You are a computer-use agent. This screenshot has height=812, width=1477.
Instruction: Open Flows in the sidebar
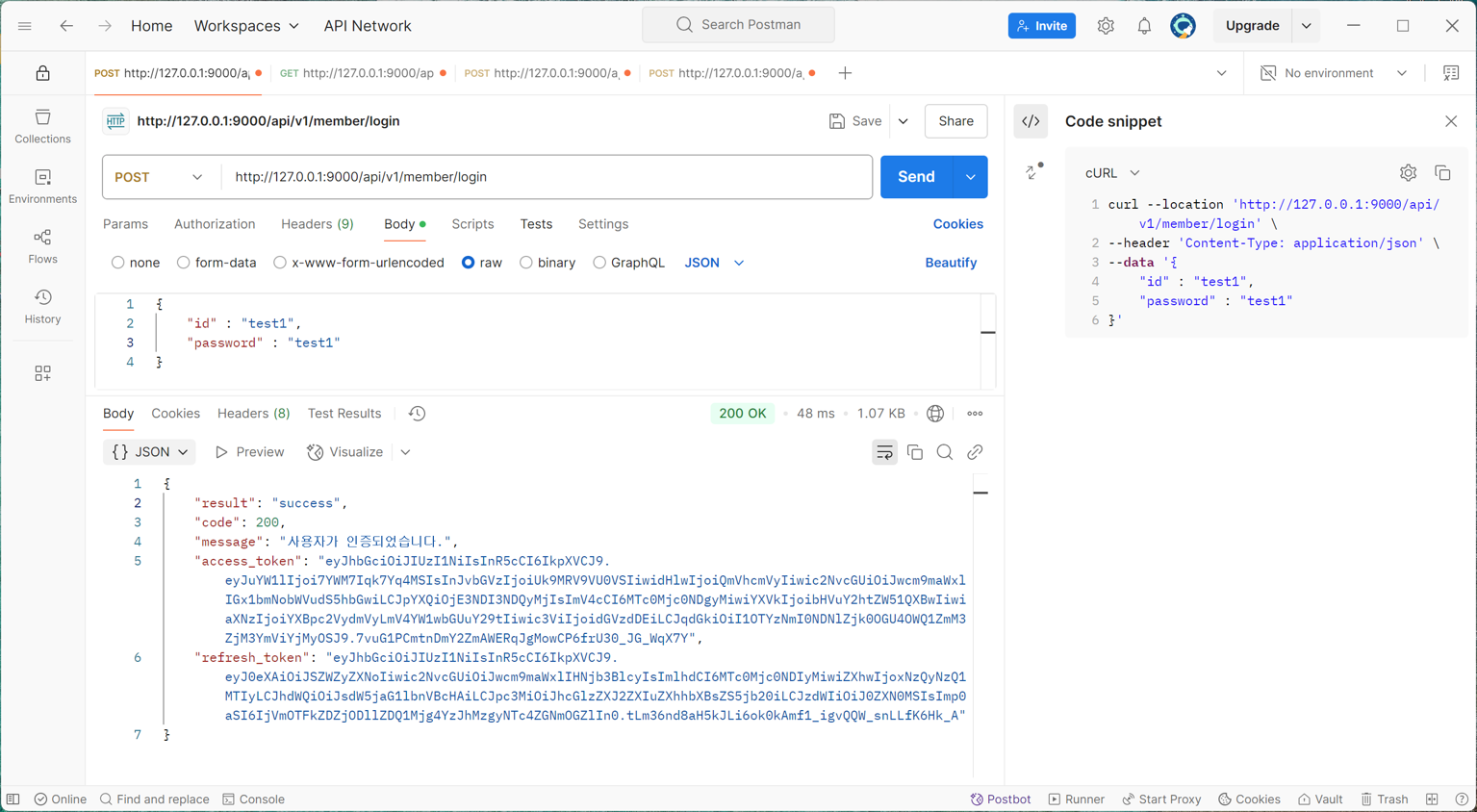[x=42, y=246]
